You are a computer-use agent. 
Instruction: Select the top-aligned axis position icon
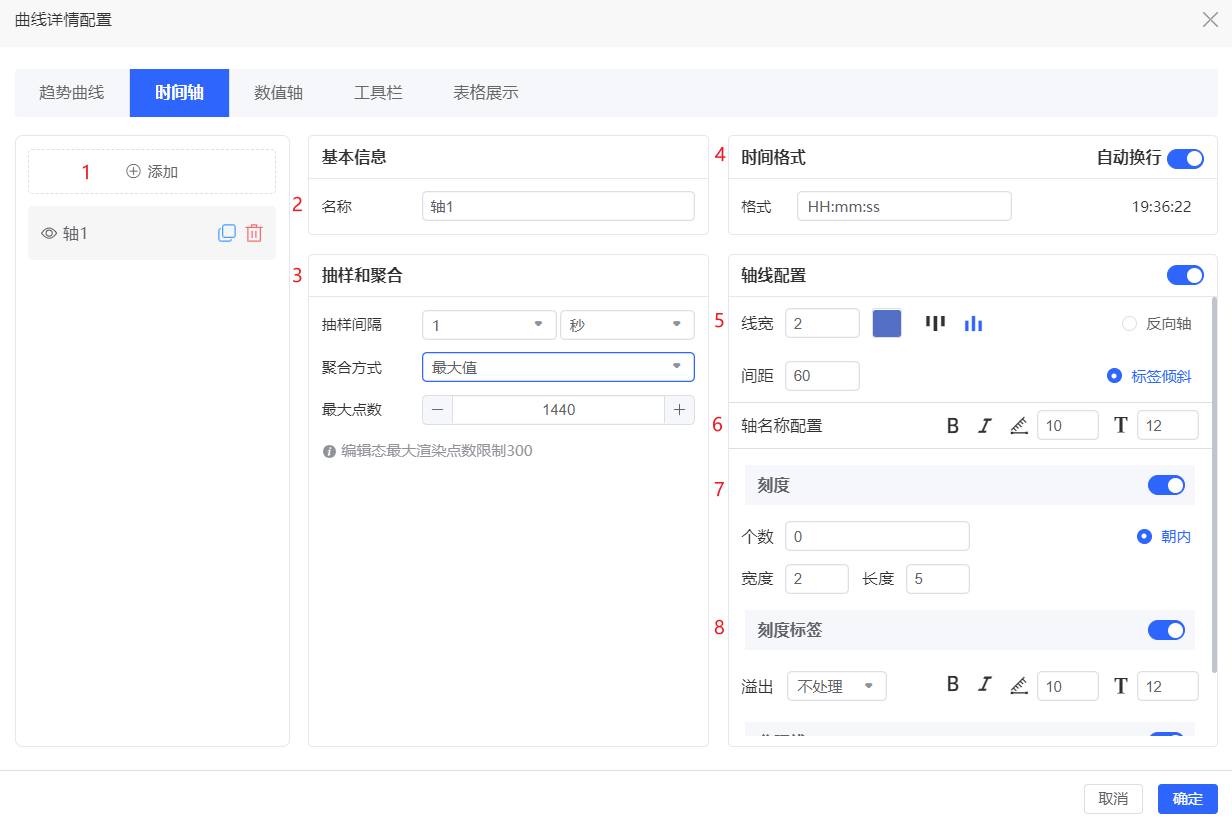pos(935,323)
